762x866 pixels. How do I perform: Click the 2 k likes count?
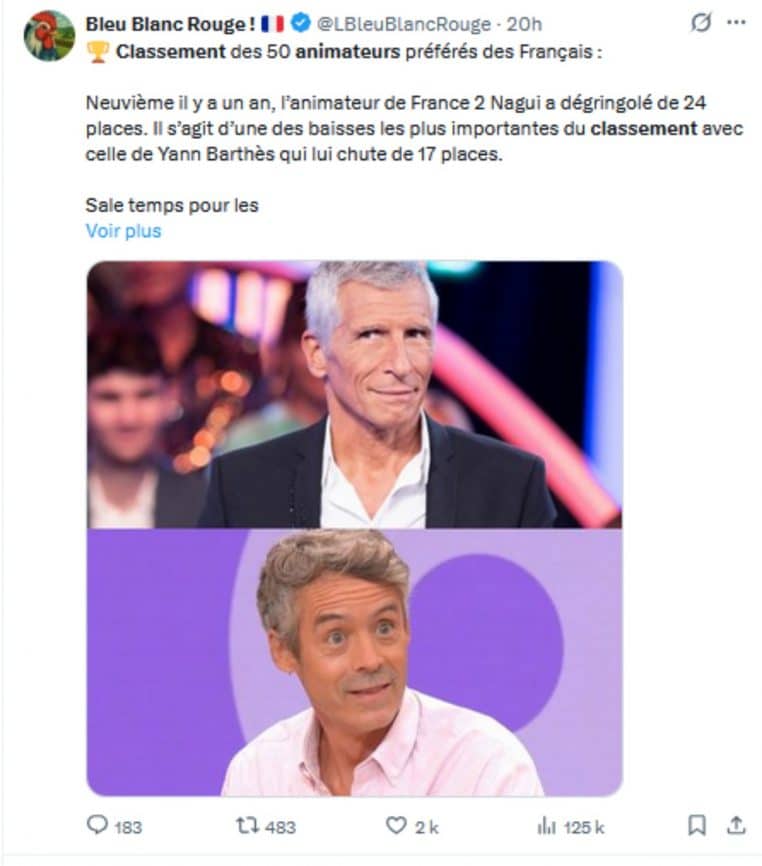pyautogui.click(x=427, y=827)
